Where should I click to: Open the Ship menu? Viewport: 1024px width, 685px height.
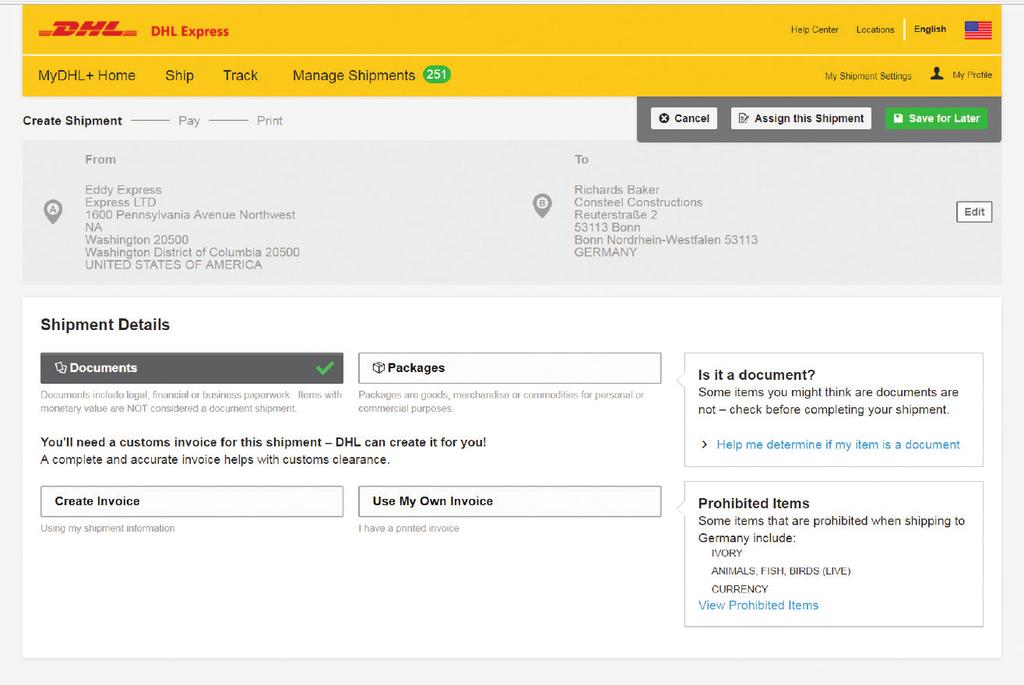[180, 75]
